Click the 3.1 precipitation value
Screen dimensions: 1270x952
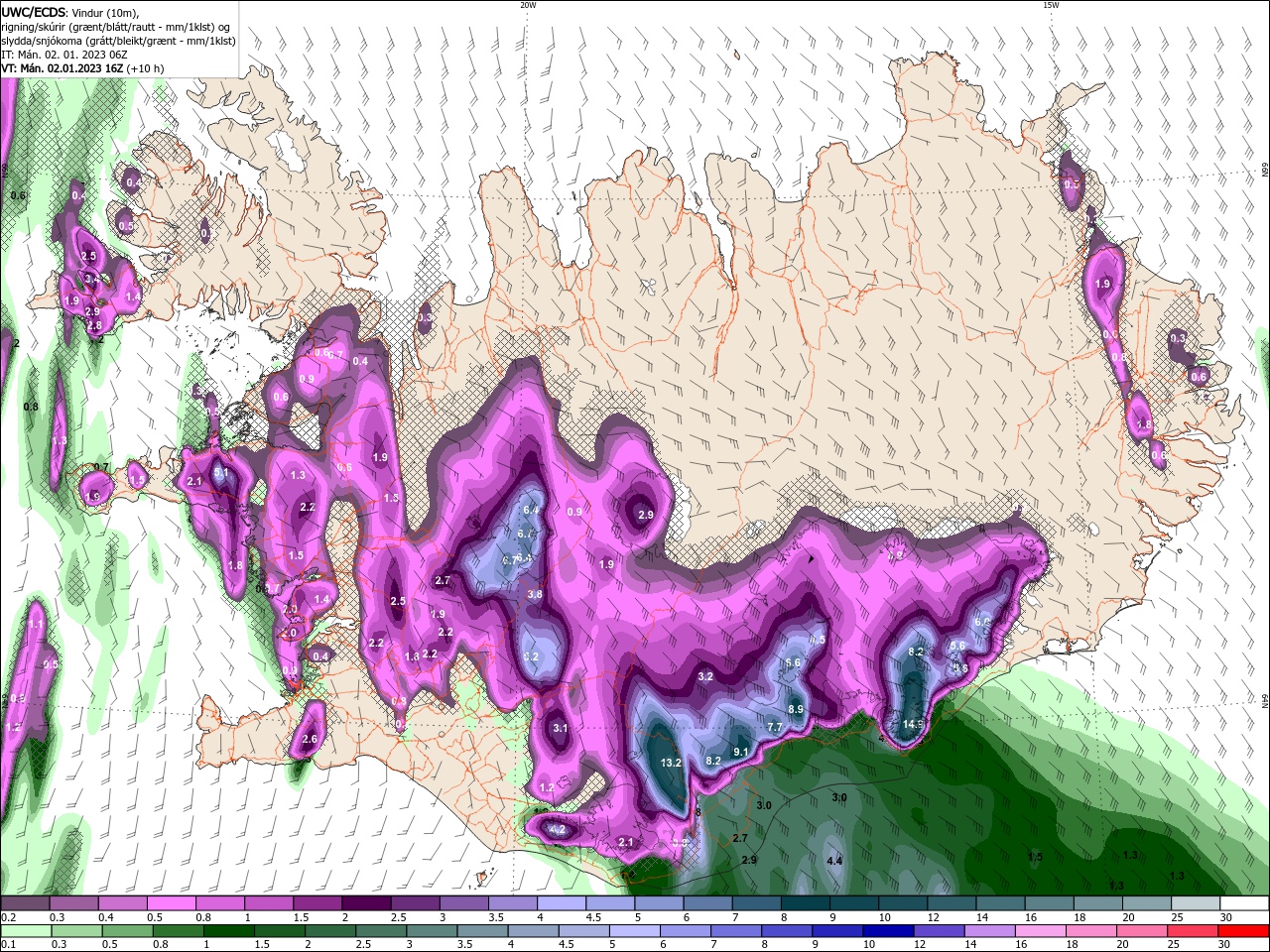561,728
